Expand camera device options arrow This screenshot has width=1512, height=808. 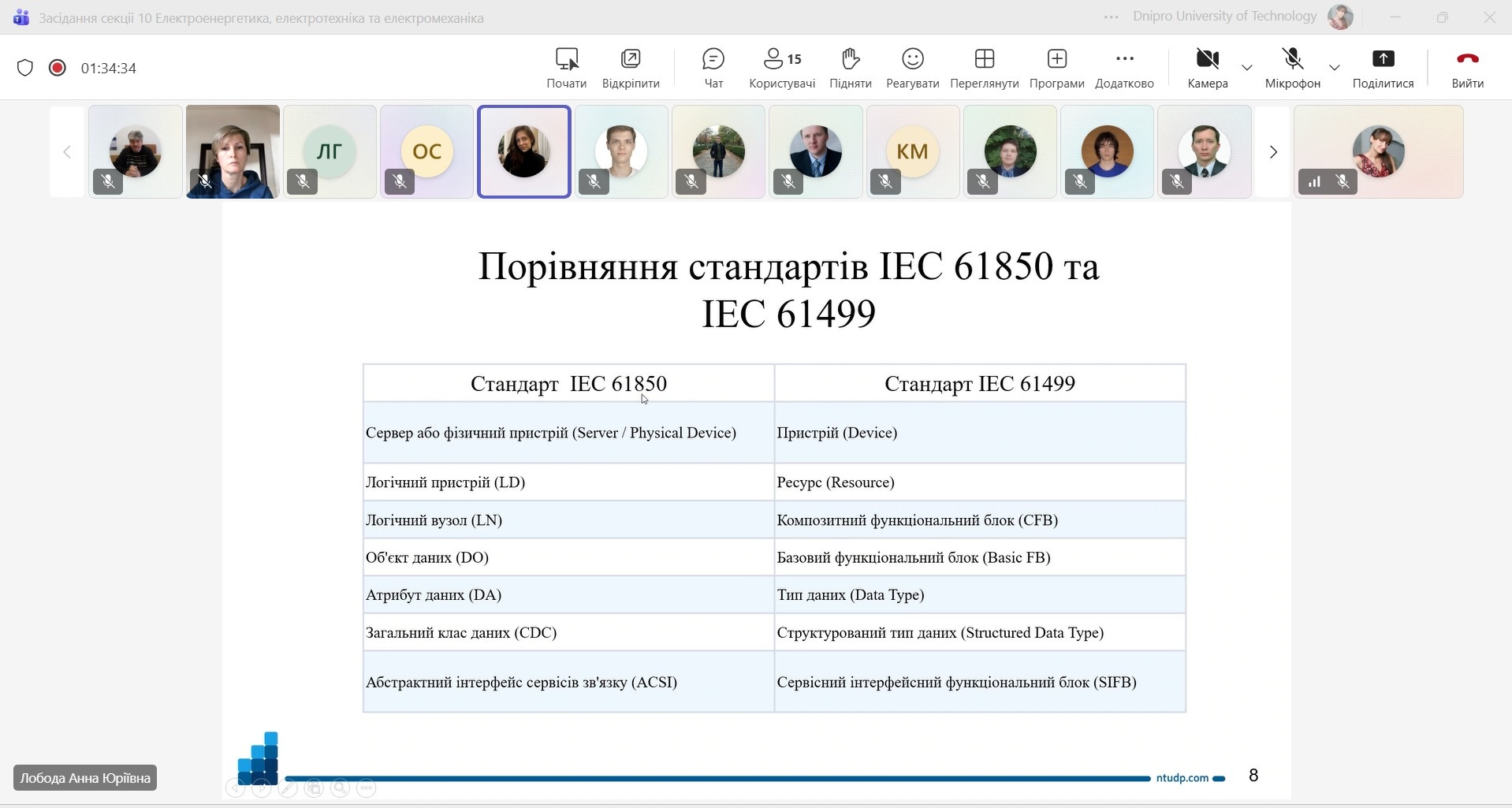[x=1247, y=68]
